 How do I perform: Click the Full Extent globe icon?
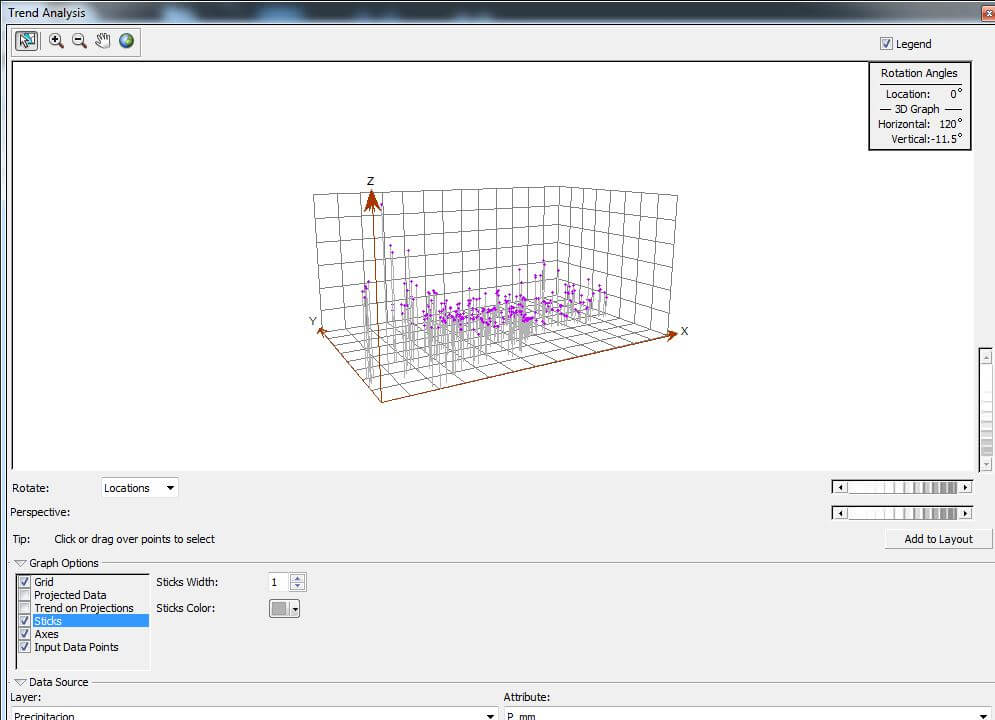pyautogui.click(x=126, y=41)
